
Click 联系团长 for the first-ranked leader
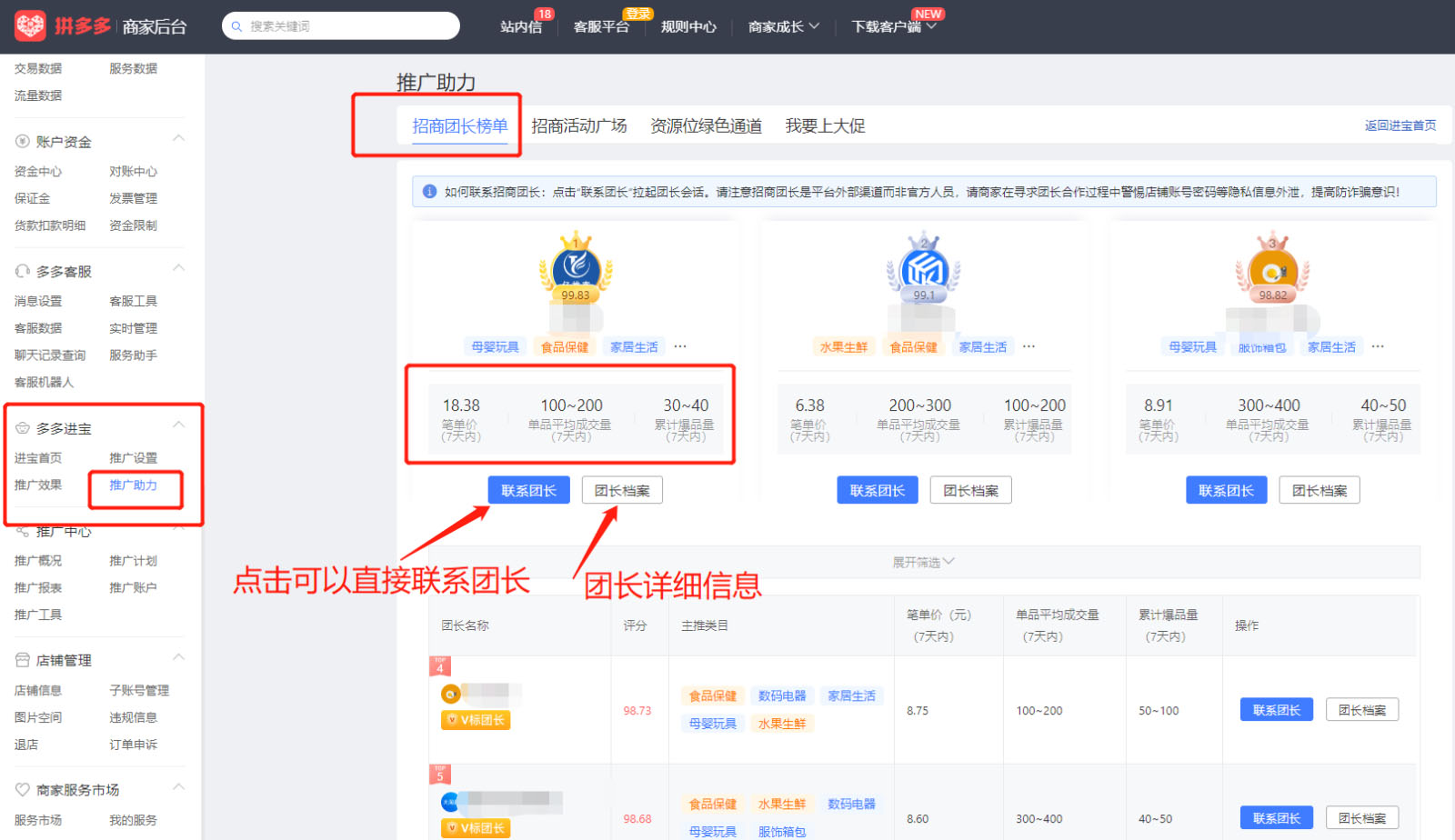click(x=528, y=491)
